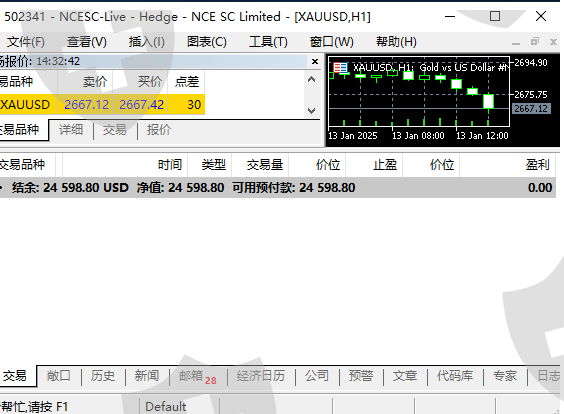Viewport: 564px width, 414px height.
Task: Click profit total 0.00
Action: (540, 188)
